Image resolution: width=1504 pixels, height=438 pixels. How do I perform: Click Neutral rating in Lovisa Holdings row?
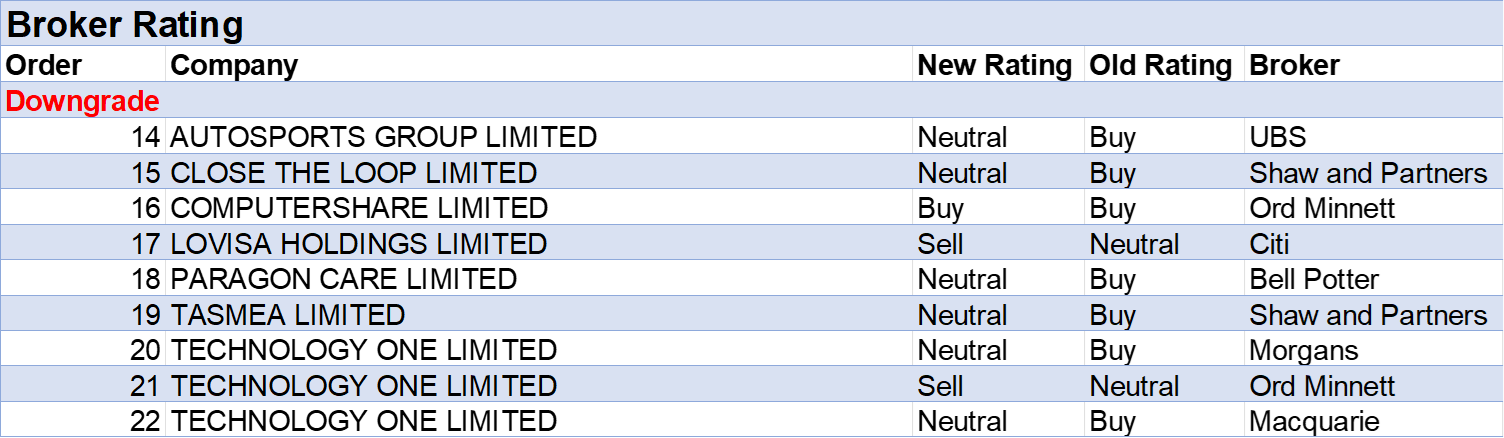[x=1134, y=244]
